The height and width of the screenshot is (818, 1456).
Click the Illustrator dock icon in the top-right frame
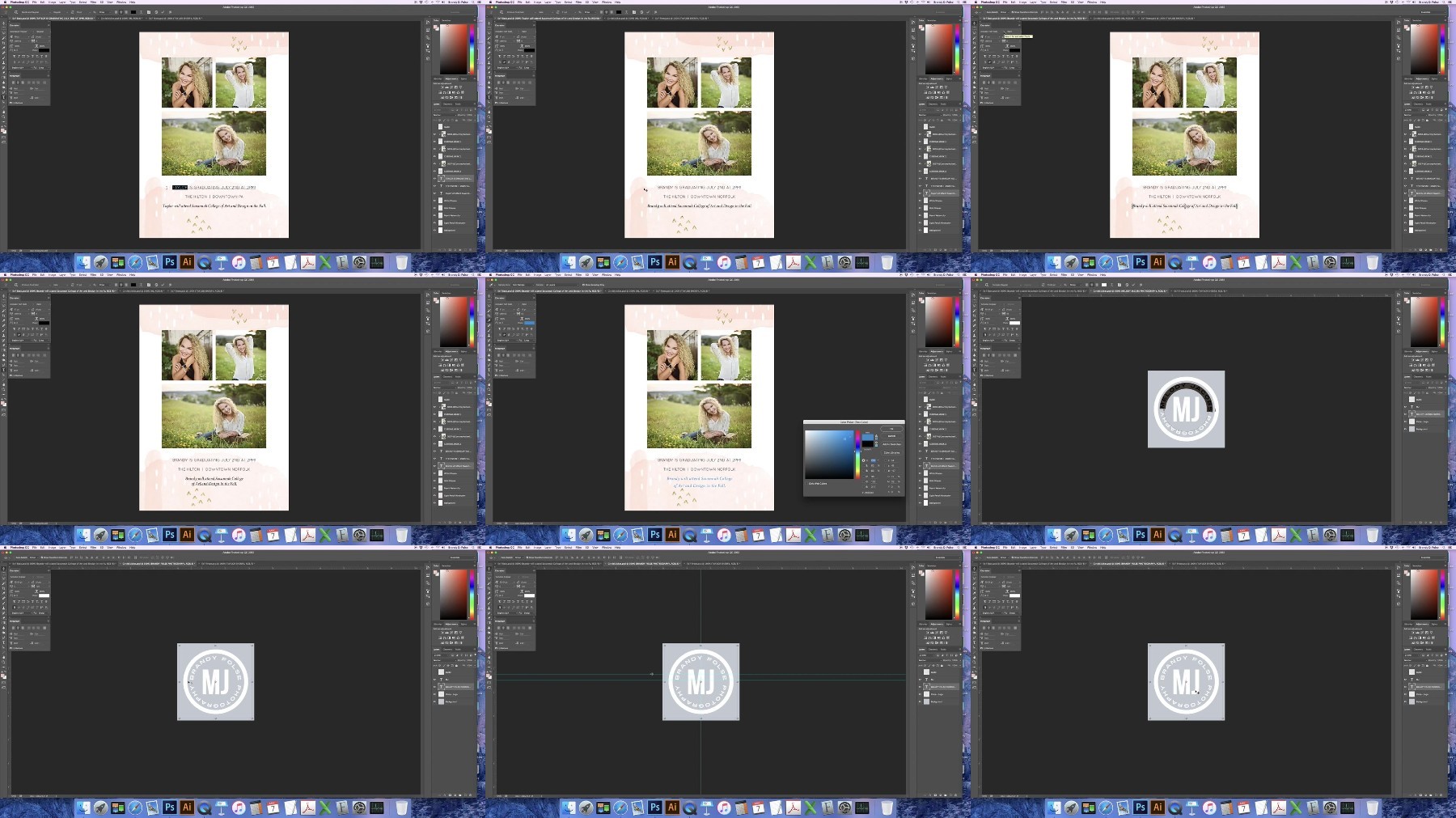[x=1158, y=262]
